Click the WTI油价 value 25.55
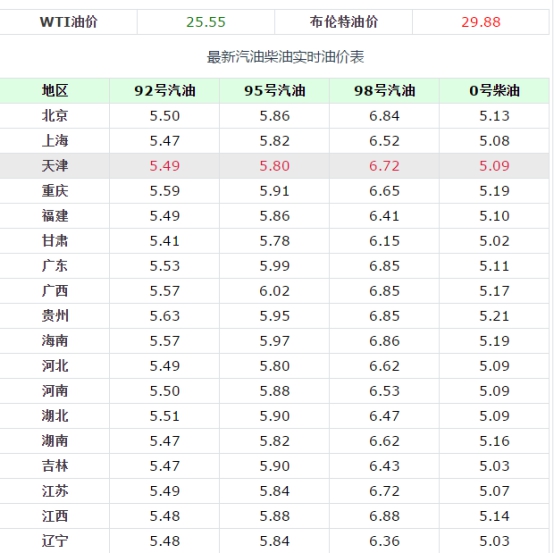Viewport: 554px width, 553px height. (x=206, y=22)
